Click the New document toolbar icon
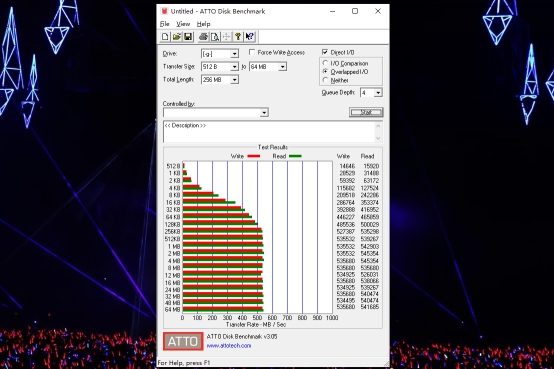 (x=165, y=36)
